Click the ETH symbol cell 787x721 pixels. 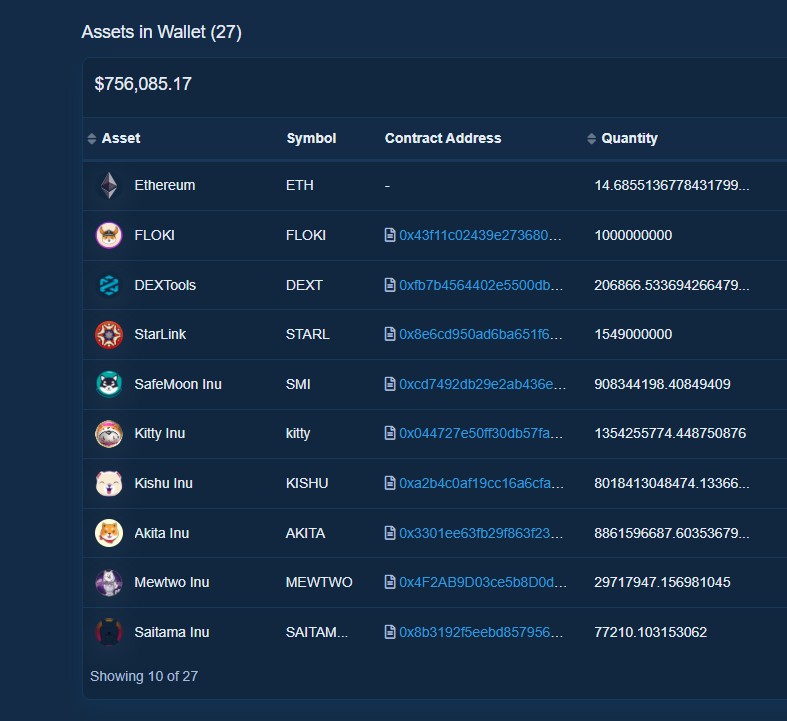[300, 186]
